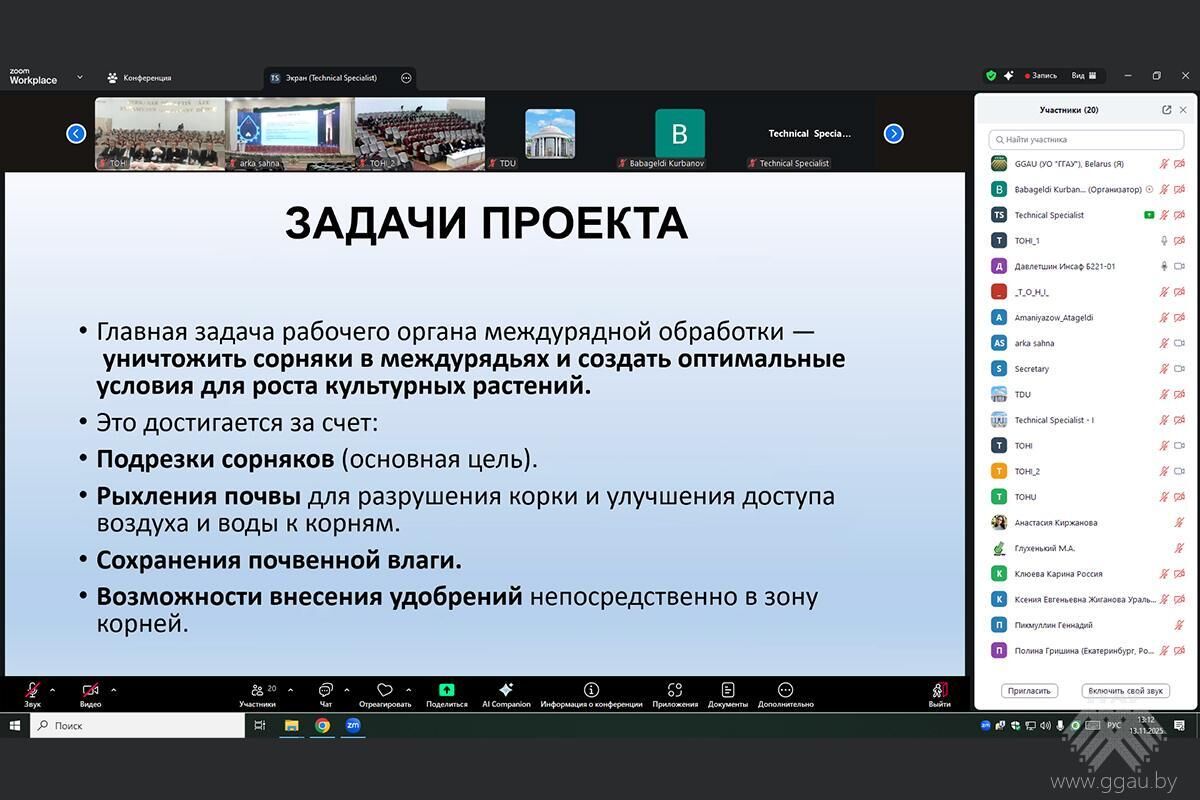Click the Пригласить button
The height and width of the screenshot is (800, 1200).
[x=1029, y=691]
